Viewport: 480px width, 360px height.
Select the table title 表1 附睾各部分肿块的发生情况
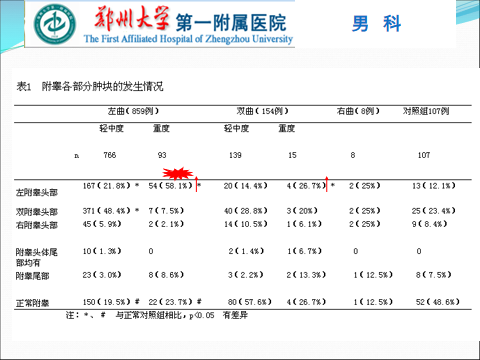pyautogui.click(x=90, y=87)
